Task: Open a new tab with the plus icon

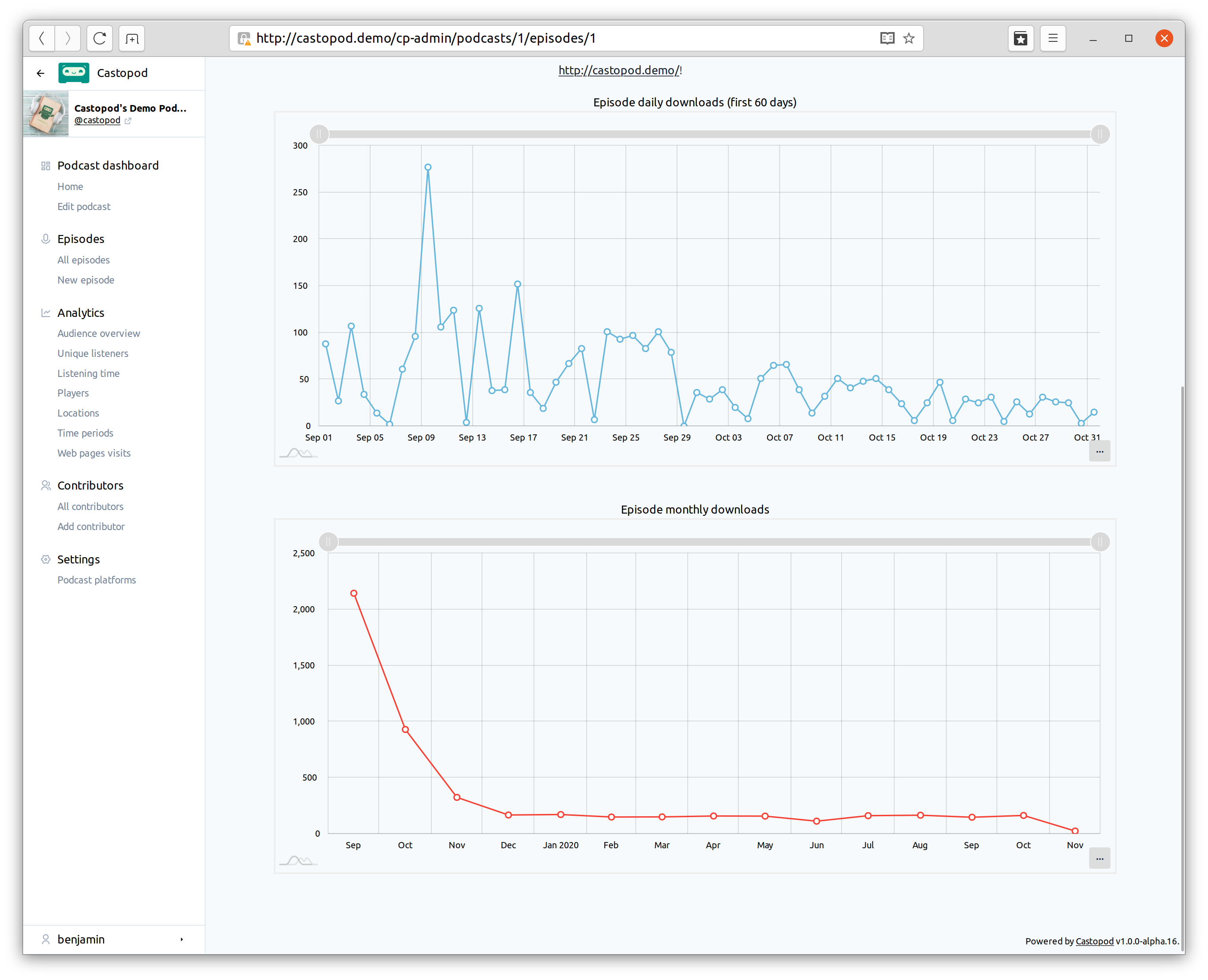Action: pos(132,38)
